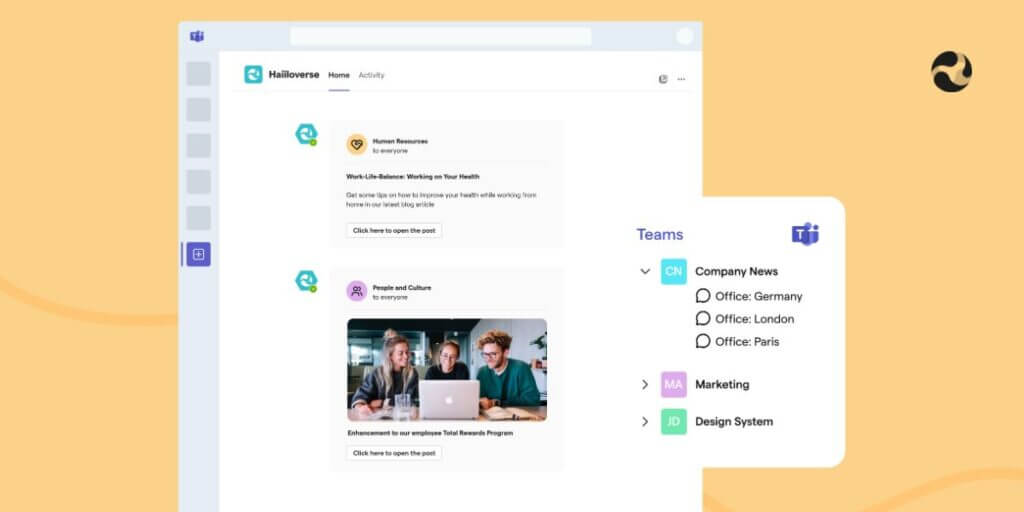The image size is (1024, 512).
Task: Click the People and Culture sender name
Action: (x=402, y=288)
